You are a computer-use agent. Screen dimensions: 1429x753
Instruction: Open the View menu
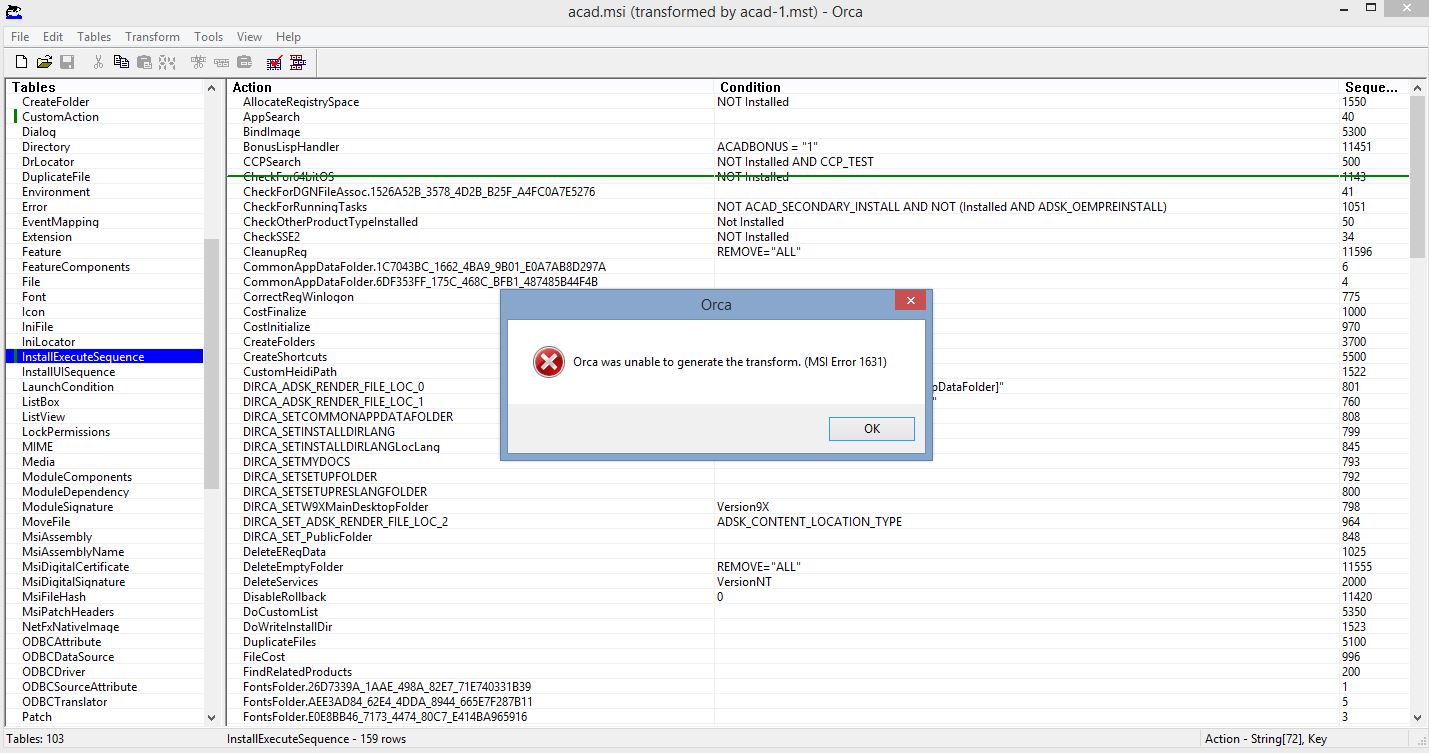point(250,37)
